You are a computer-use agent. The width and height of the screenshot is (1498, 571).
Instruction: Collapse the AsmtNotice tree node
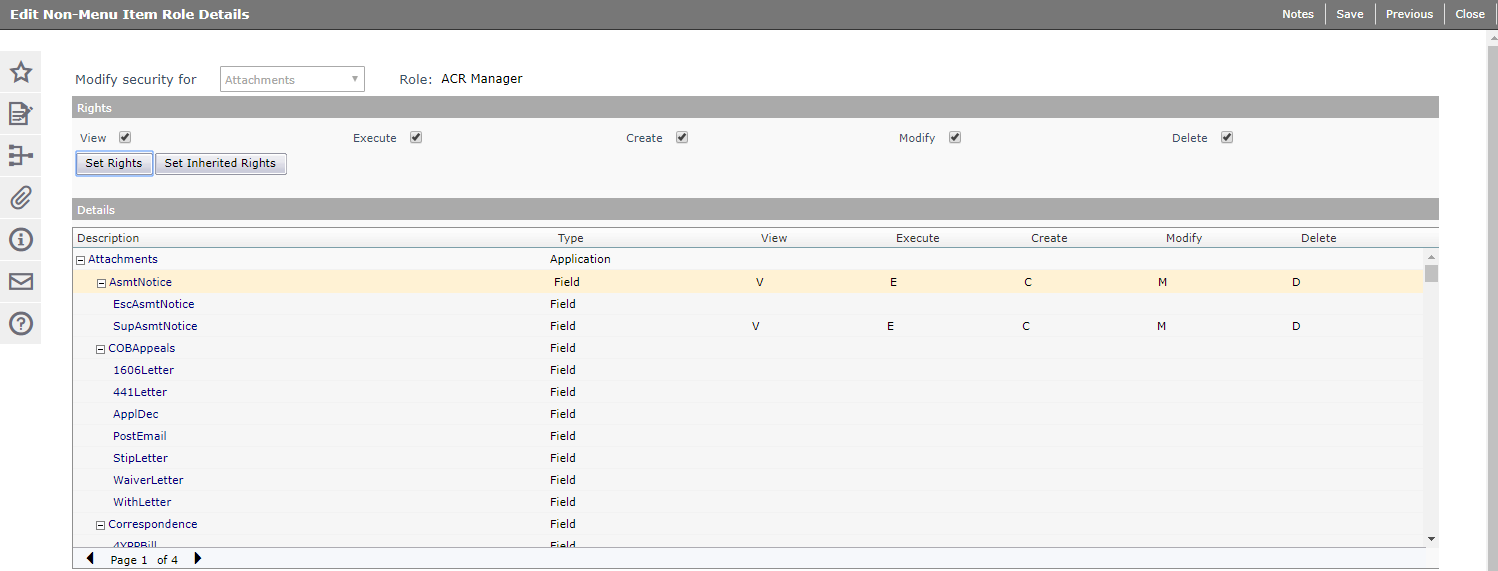click(x=101, y=283)
